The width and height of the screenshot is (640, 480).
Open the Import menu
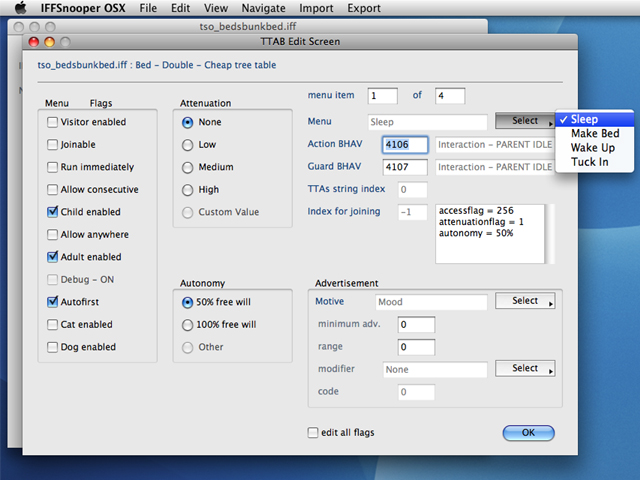(316, 8)
